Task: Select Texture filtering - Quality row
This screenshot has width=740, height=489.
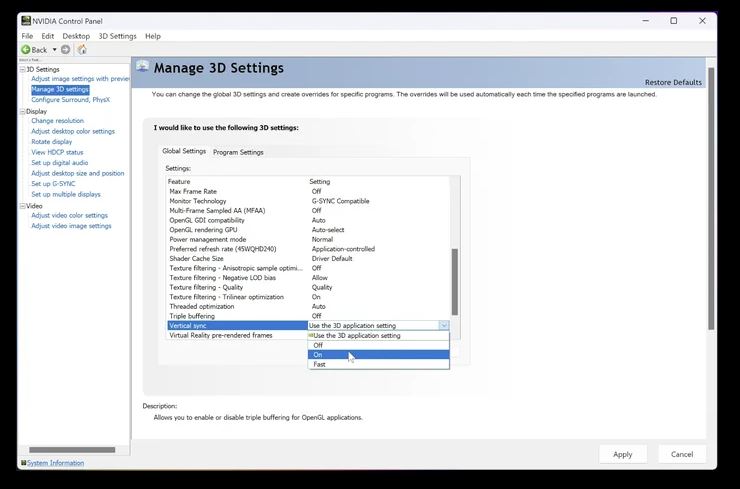Action: point(308,287)
